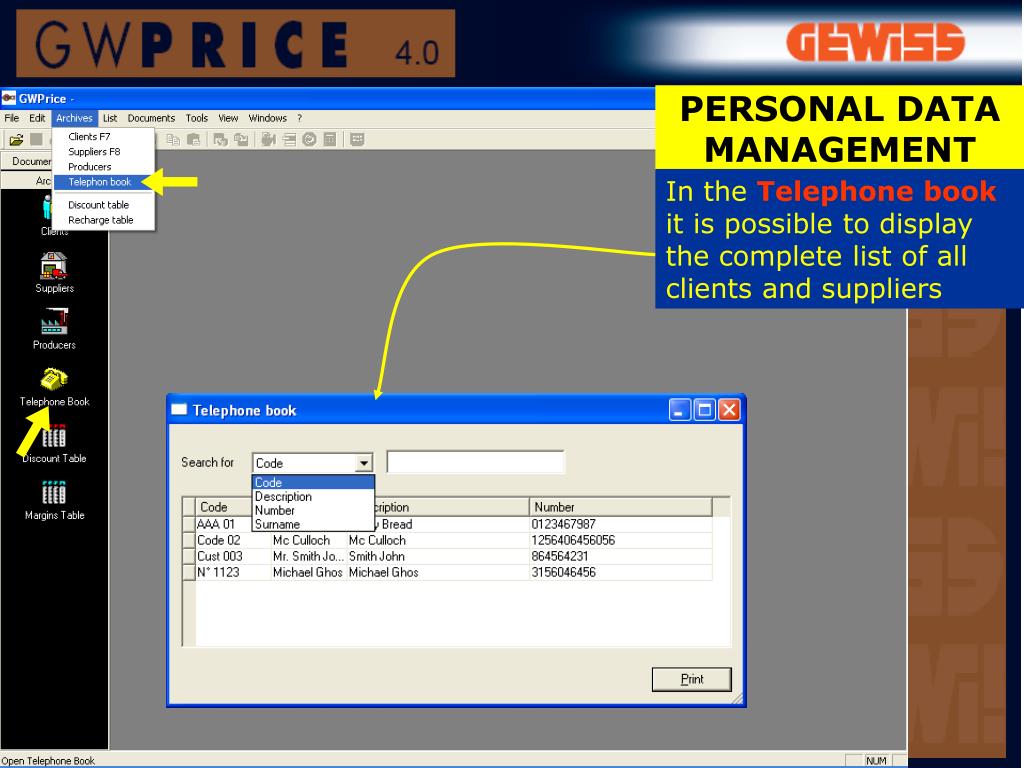1024x768 pixels.
Task: Choose Suppliers F8 in Archives menu
Action: tap(104, 152)
